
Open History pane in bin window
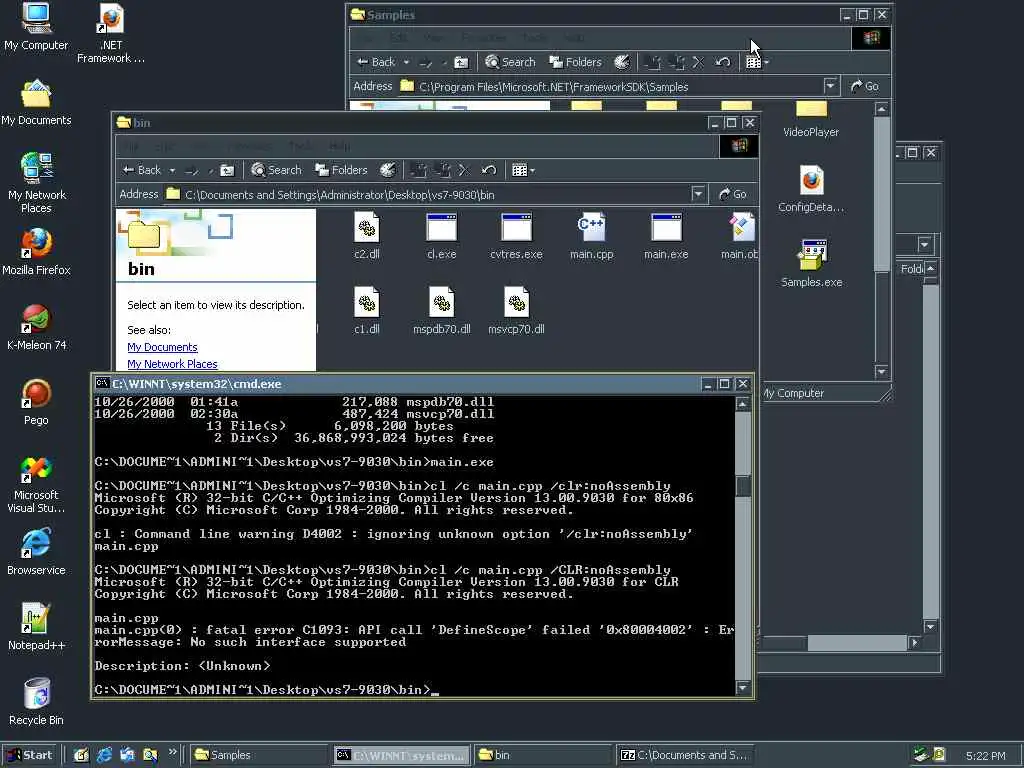point(387,170)
